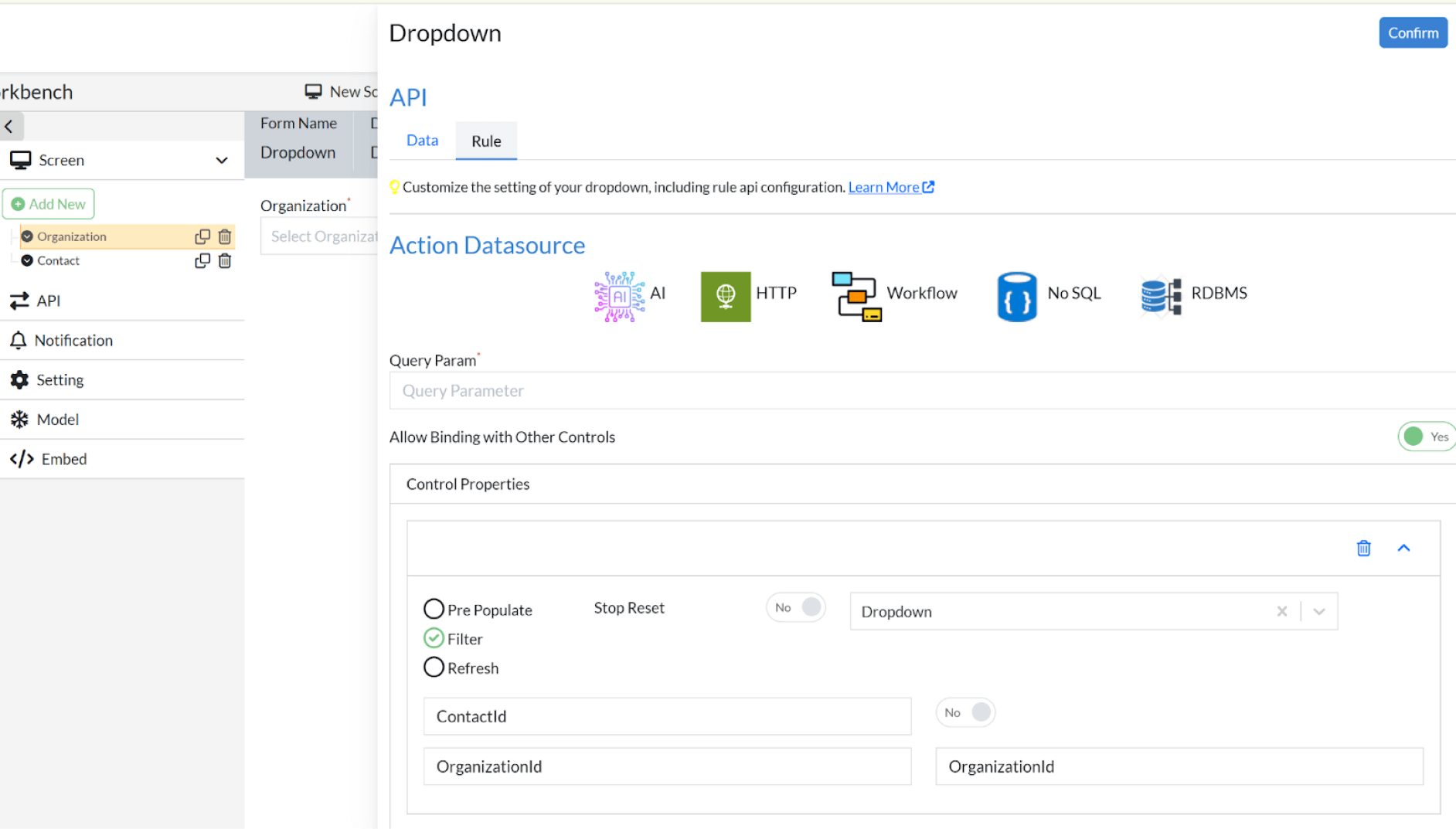Delete the Contact control

coord(225,261)
